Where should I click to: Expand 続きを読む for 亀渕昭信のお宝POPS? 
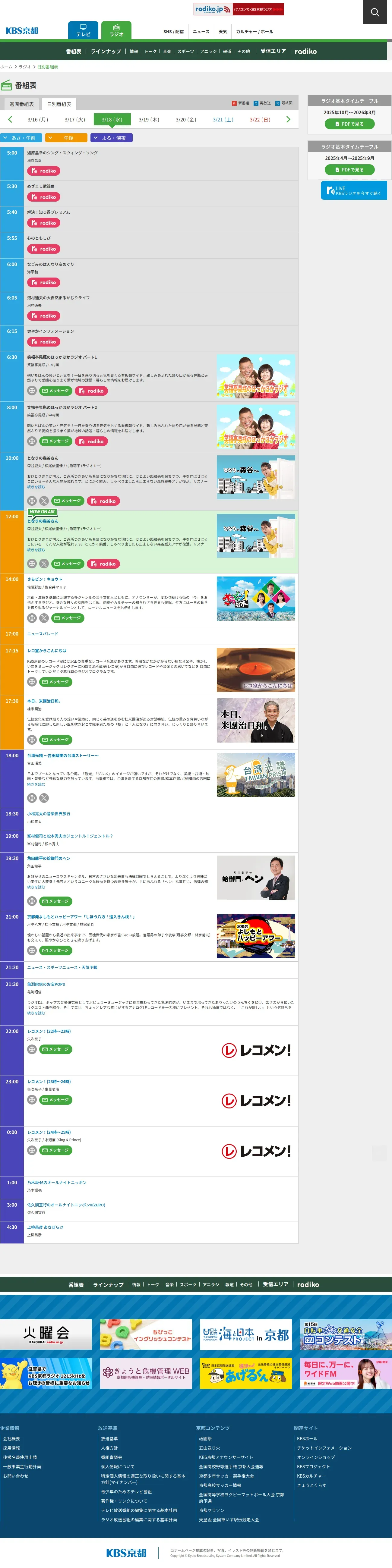[x=36, y=1013]
